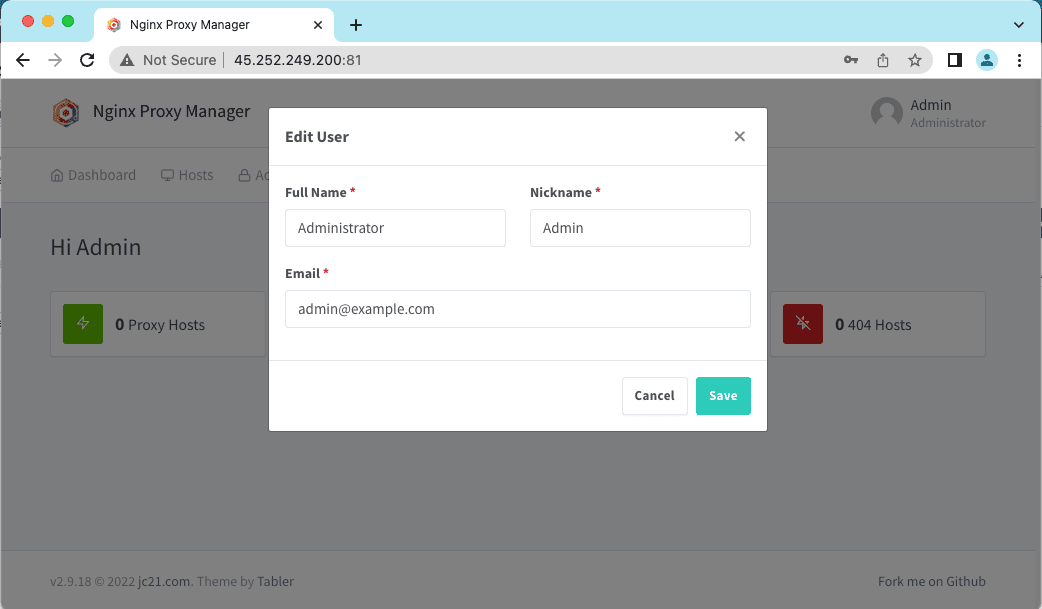Cancel the Edit User dialog

pos(654,396)
